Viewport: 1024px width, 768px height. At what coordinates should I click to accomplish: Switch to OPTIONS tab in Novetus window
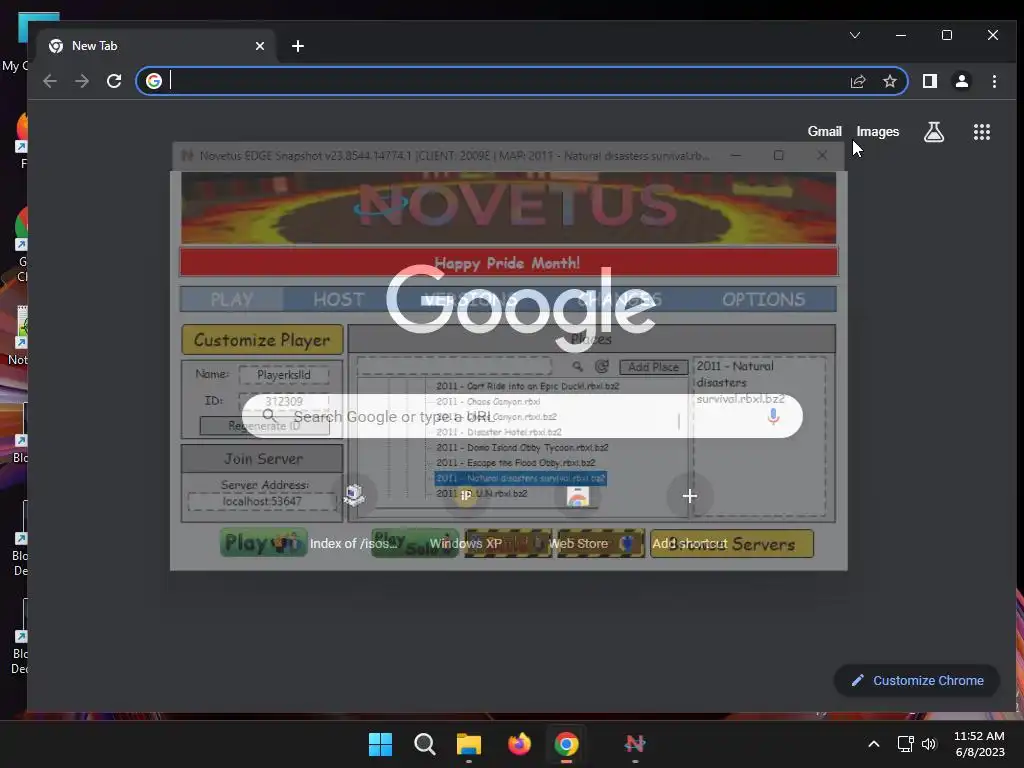[x=763, y=299]
